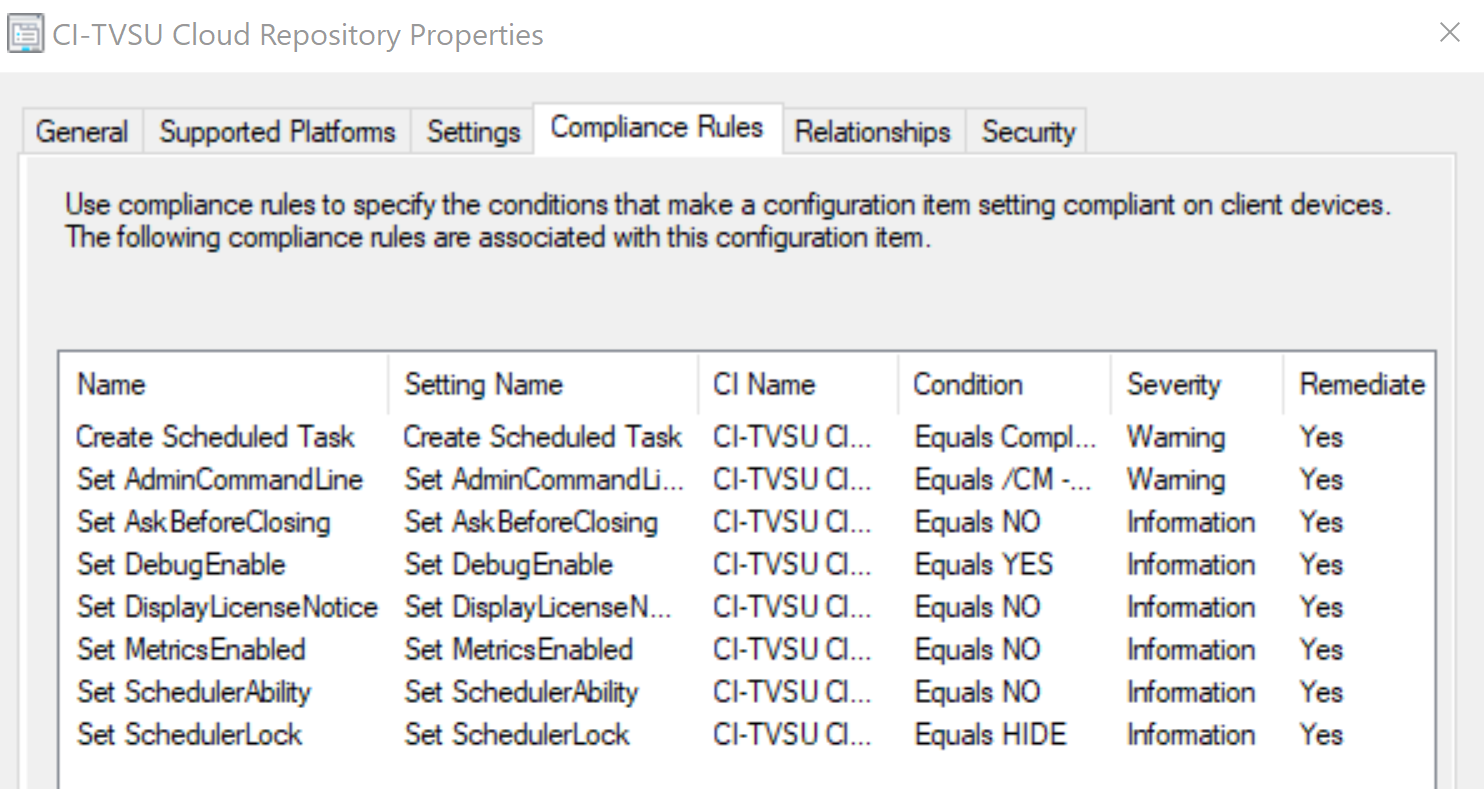This screenshot has height=789, width=1484.
Task: Switch to Supported Platforms tab
Action: click(277, 132)
